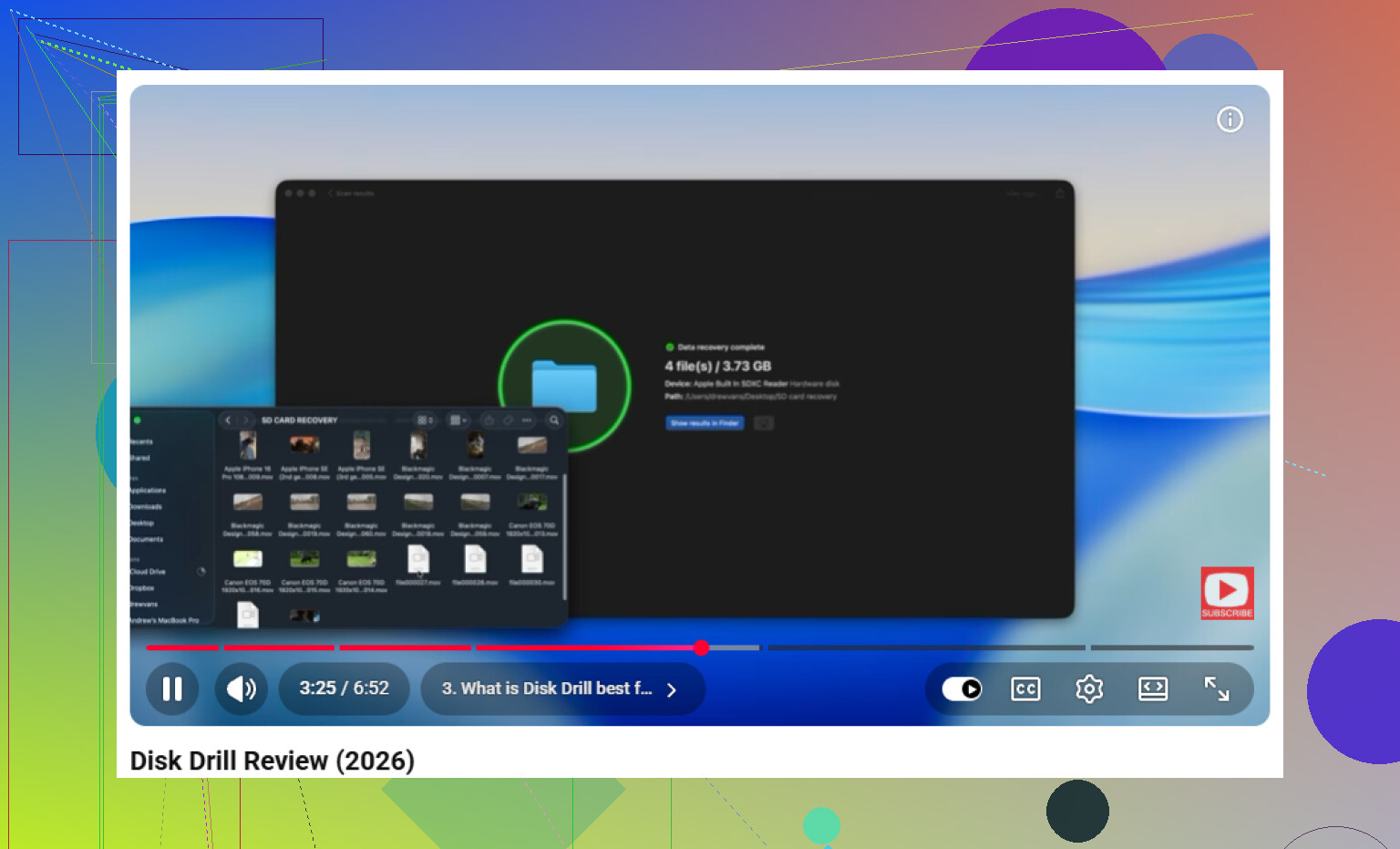1400x849 pixels.
Task: Click the Finder window vertical scrollbar
Action: coord(565,536)
